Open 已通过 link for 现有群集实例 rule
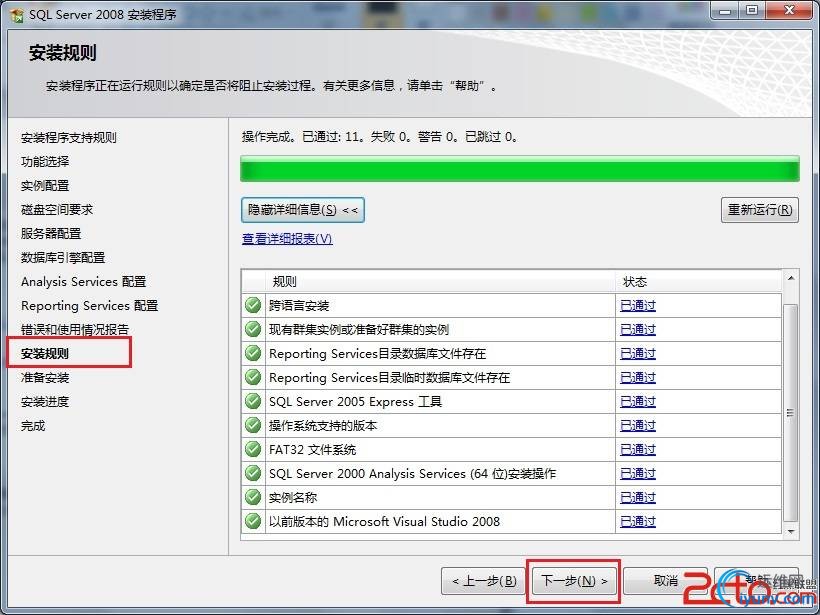Screen dimensions: 820x615 pos(637,329)
